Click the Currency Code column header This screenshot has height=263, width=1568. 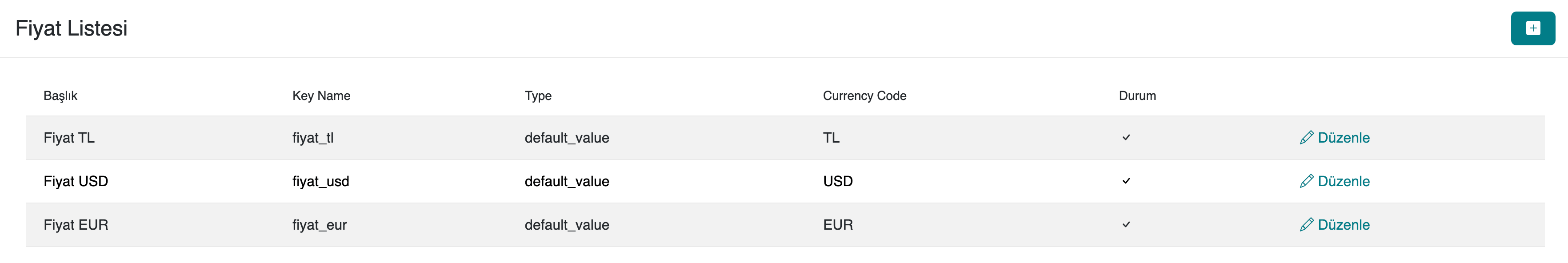pyautogui.click(x=864, y=96)
